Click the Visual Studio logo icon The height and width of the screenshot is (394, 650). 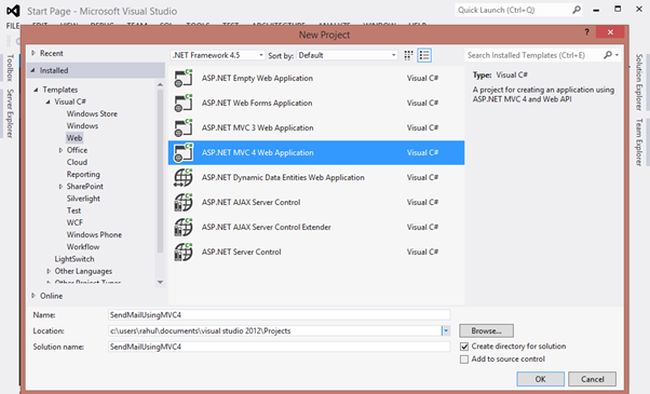(13, 10)
